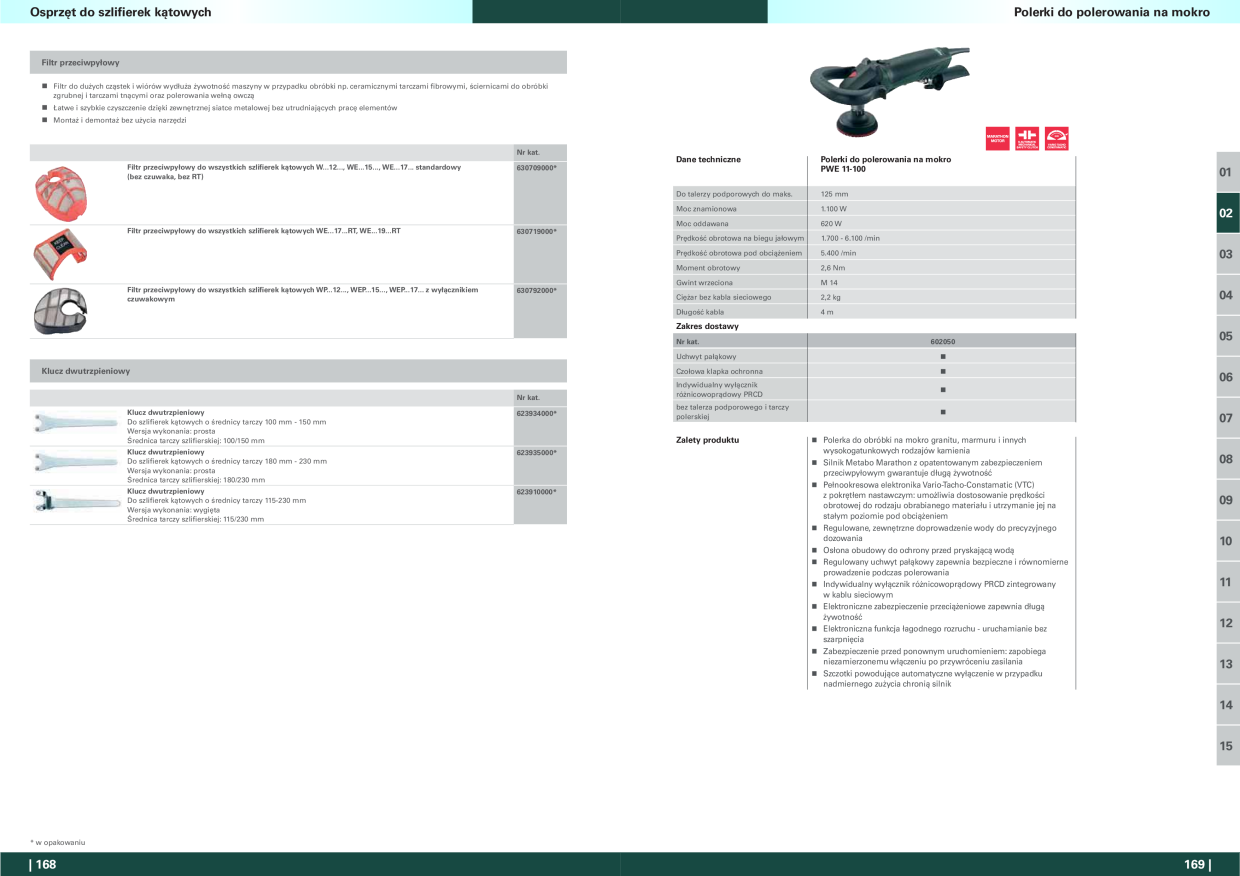Click the 'Moc znamionowa' row label

(x=706, y=209)
